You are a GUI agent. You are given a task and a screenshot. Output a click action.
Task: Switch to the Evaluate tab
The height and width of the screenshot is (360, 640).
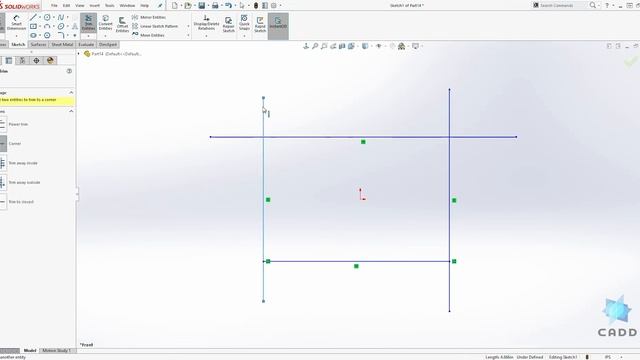pyautogui.click(x=86, y=44)
